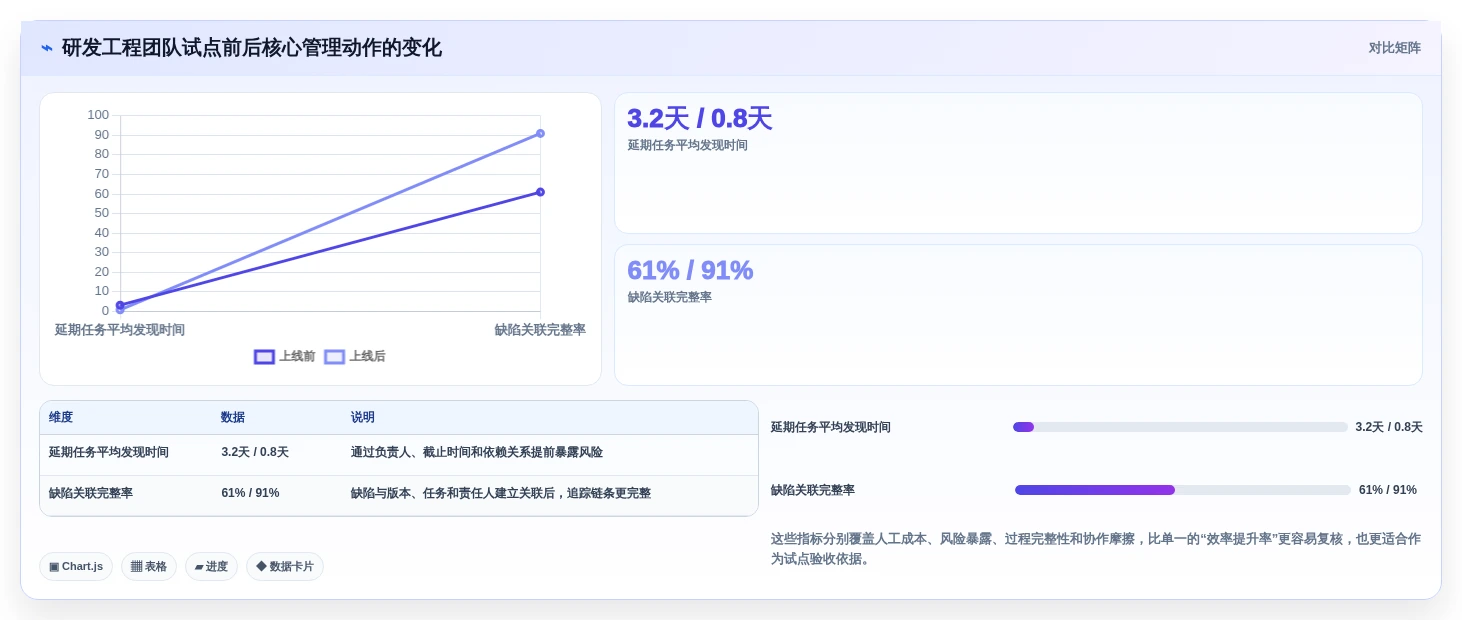Click the 上线前 legend color box
1462x620 pixels.
(x=264, y=357)
